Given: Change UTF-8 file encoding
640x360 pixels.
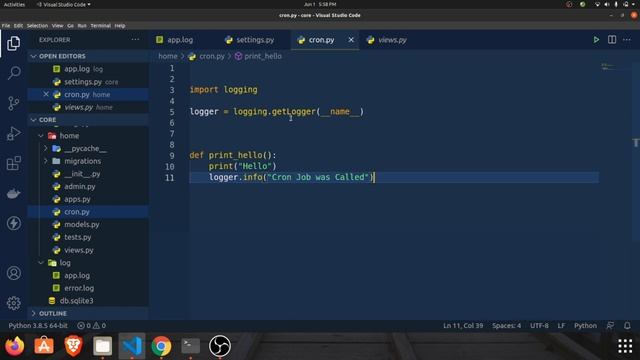Looking at the screenshot, I should pyautogui.click(x=539, y=325).
